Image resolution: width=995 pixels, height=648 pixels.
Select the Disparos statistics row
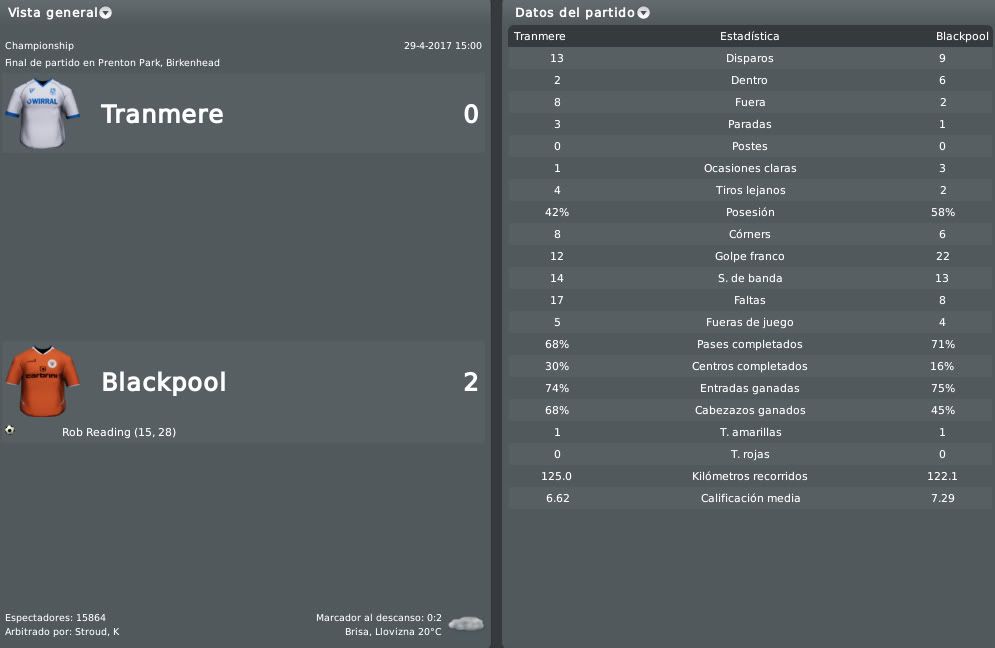(750, 58)
